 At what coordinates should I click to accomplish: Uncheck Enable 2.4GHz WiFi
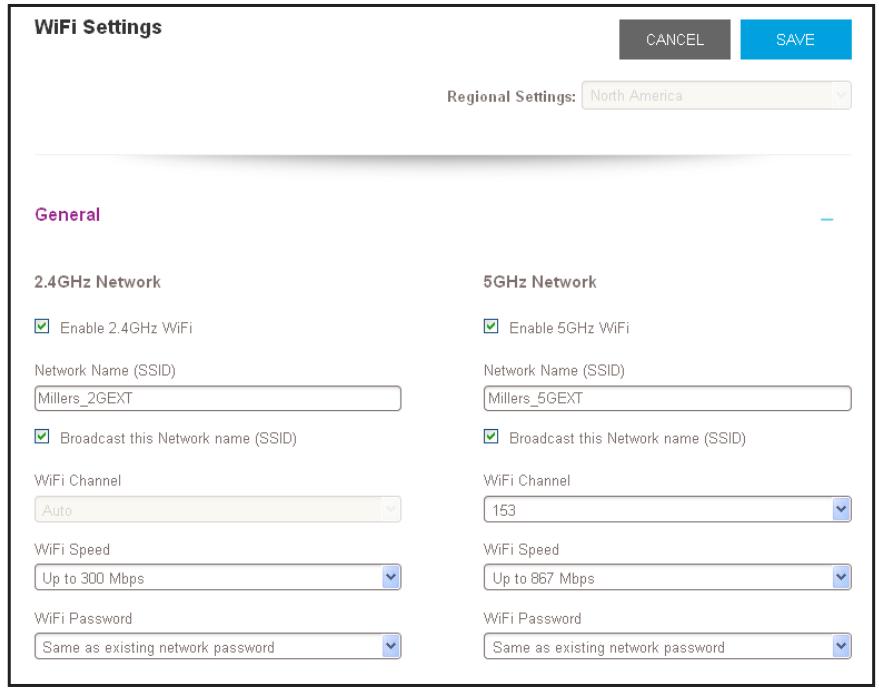42,326
